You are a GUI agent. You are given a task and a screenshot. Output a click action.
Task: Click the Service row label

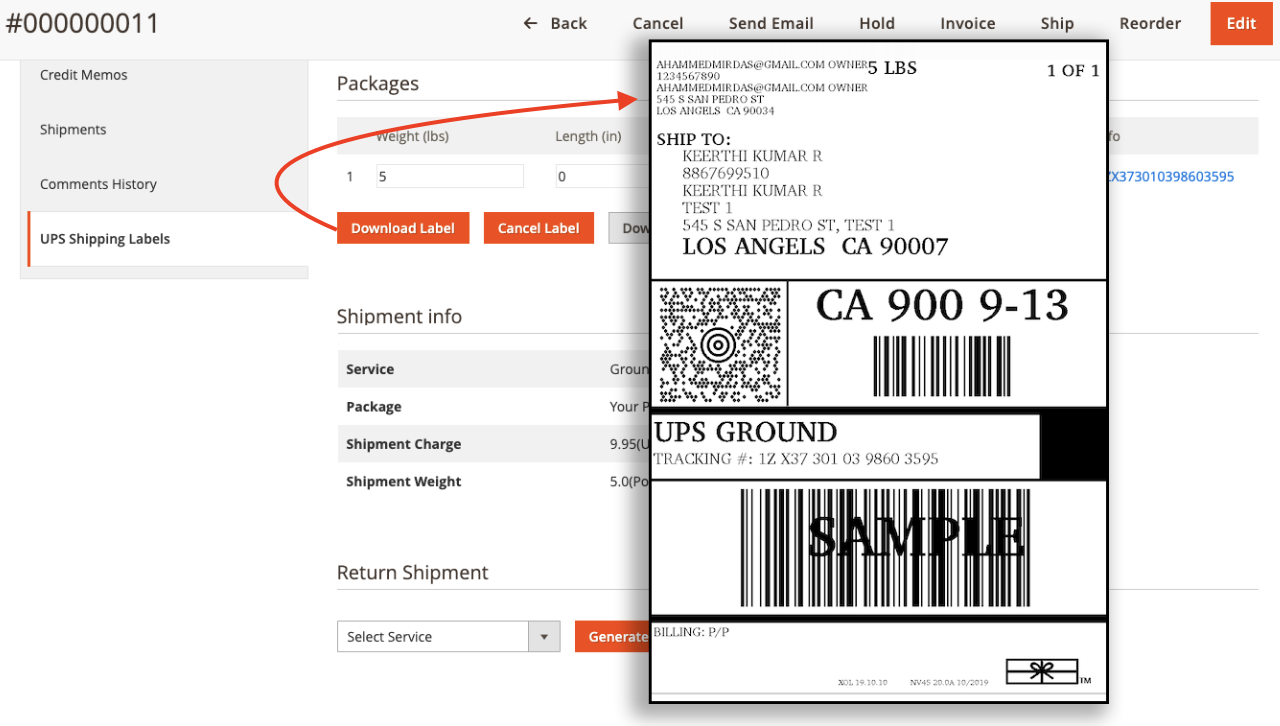[370, 369]
